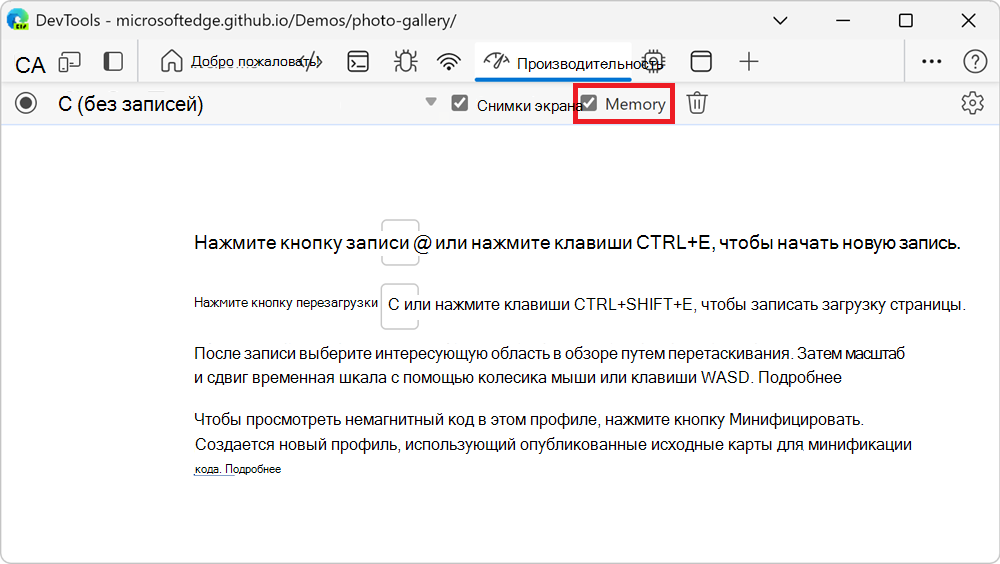Open the Memory chip tool icon
This screenshot has height=564, width=1000.
[654, 62]
